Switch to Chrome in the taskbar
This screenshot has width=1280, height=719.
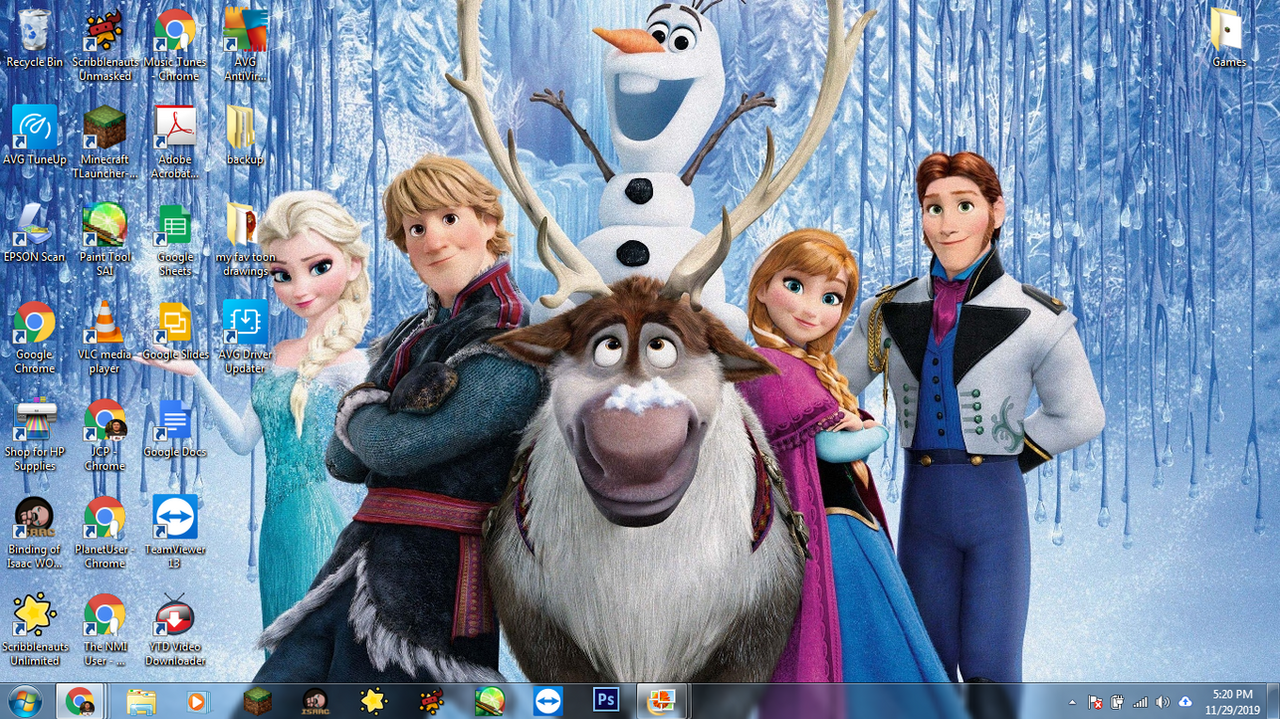click(81, 701)
